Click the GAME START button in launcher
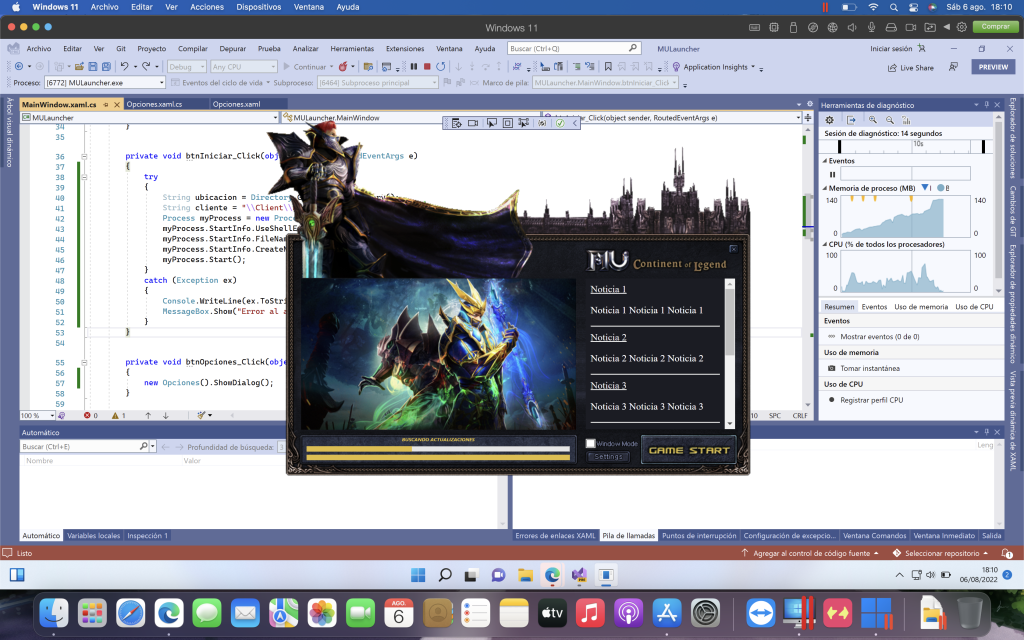 [689, 450]
